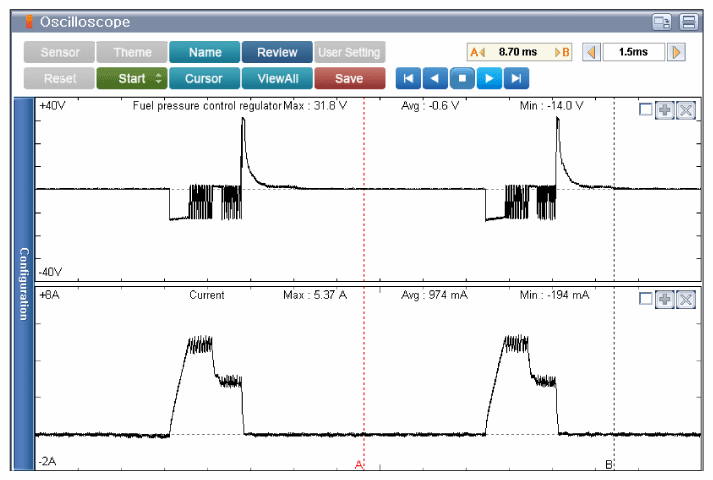713x480 pixels.
Task: Expand the fuel pressure voltage channel
Action: click(x=665, y=110)
